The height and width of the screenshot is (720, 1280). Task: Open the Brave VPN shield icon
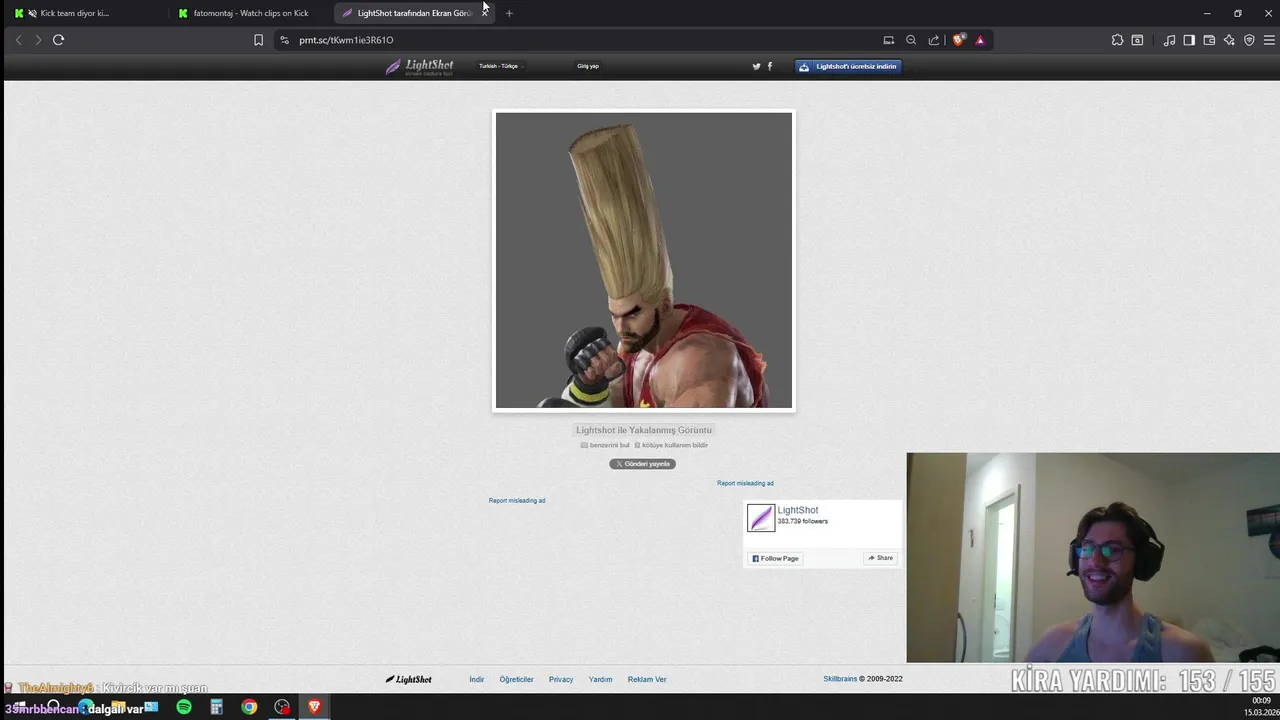click(1249, 40)
